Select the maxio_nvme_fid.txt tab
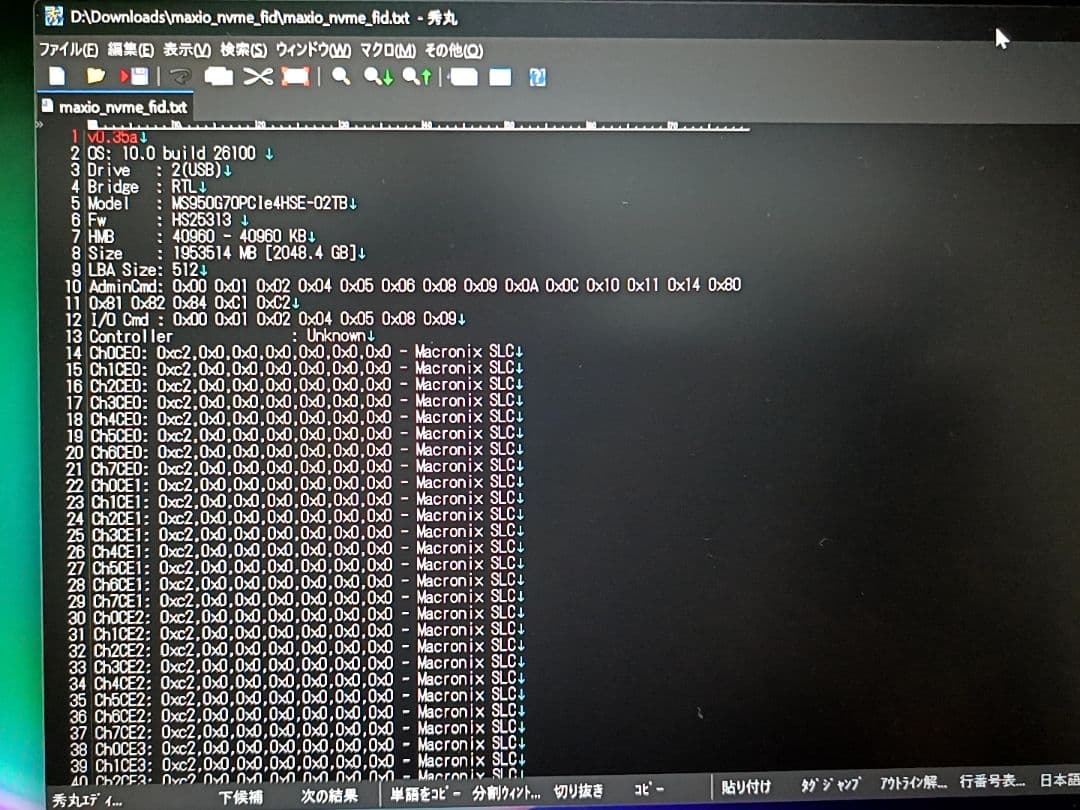The width and height of the screenshot is (1080, 810). tap(113, 106)
